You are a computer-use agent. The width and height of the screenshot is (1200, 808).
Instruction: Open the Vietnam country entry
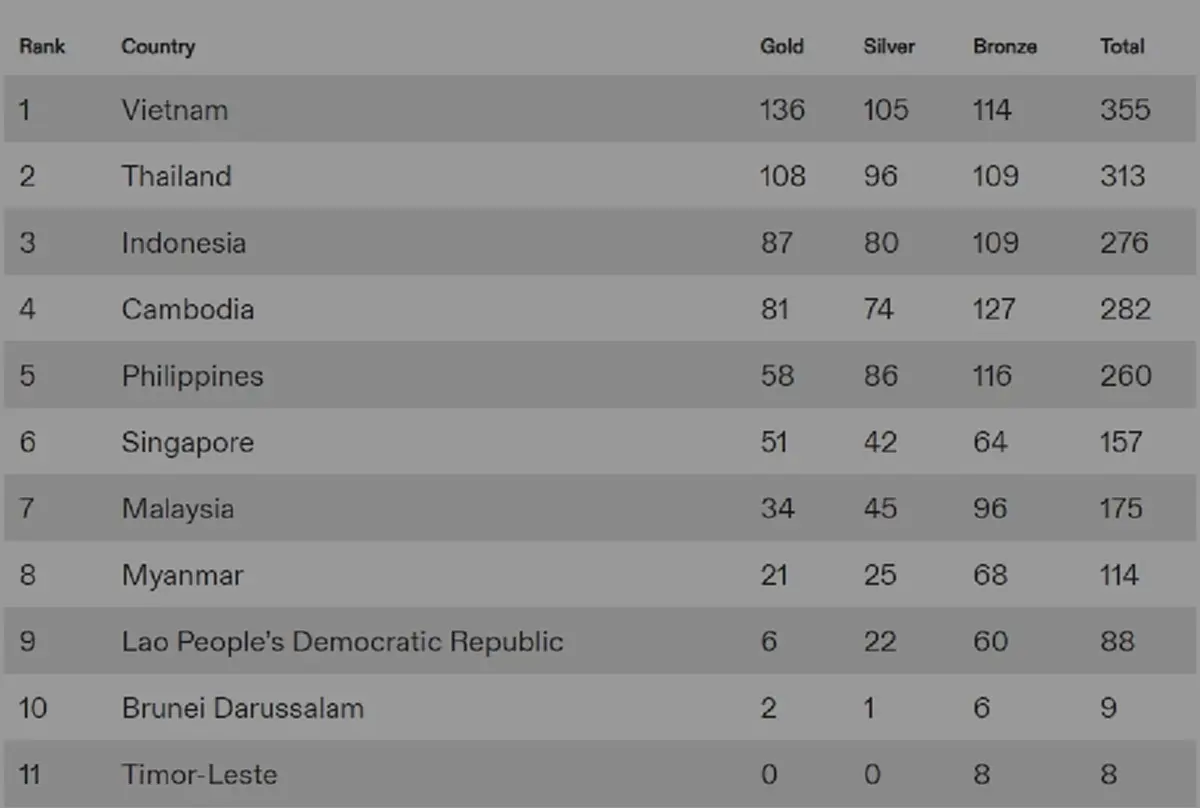coord(175,109)
